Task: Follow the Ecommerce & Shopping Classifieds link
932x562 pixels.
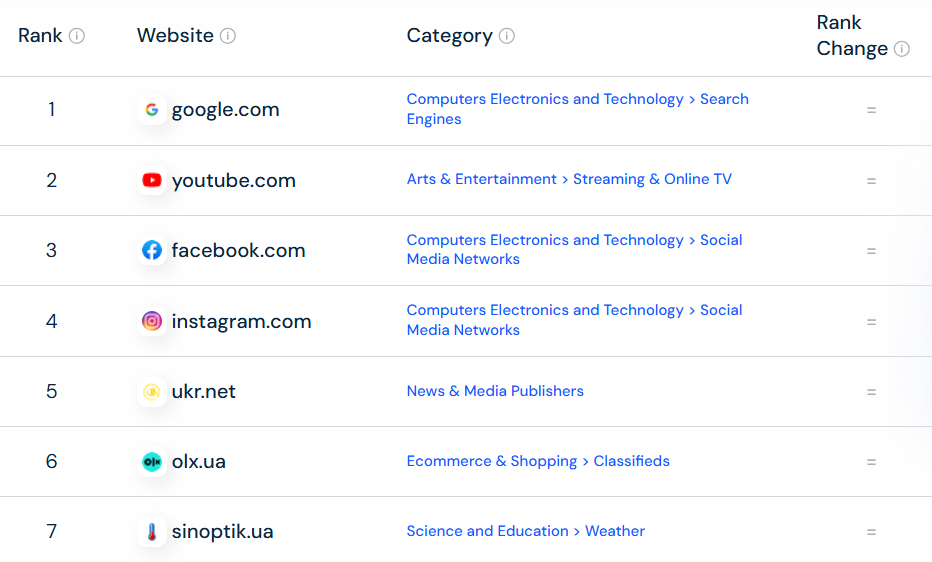Action: coord(538,461)
